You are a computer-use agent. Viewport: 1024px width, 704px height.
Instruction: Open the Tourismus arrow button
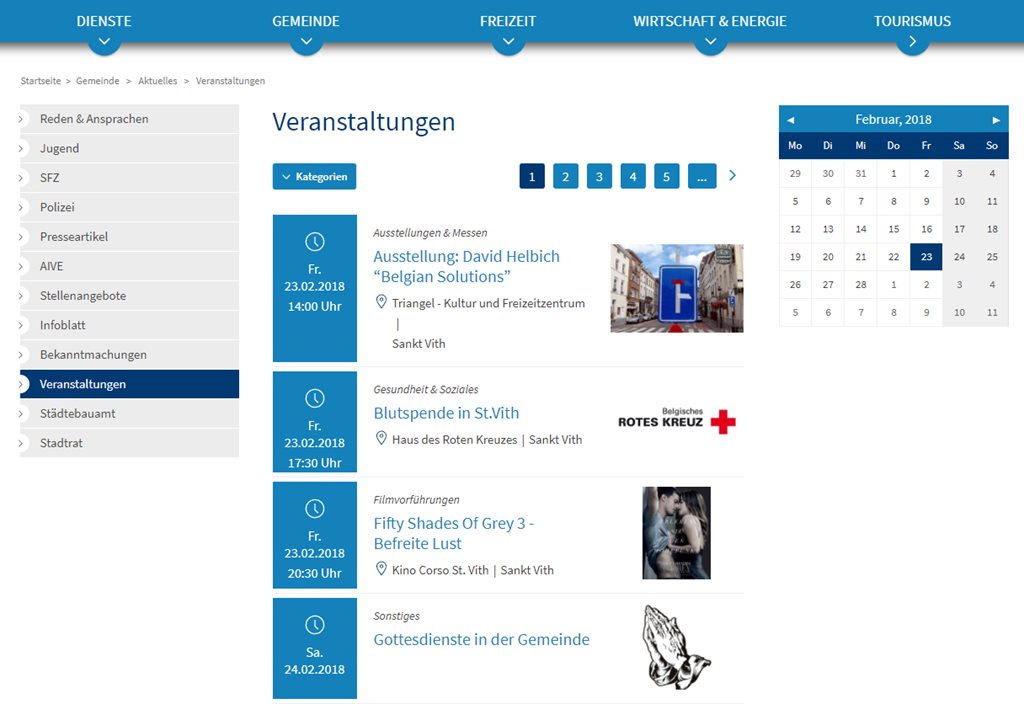click(912, 42)
